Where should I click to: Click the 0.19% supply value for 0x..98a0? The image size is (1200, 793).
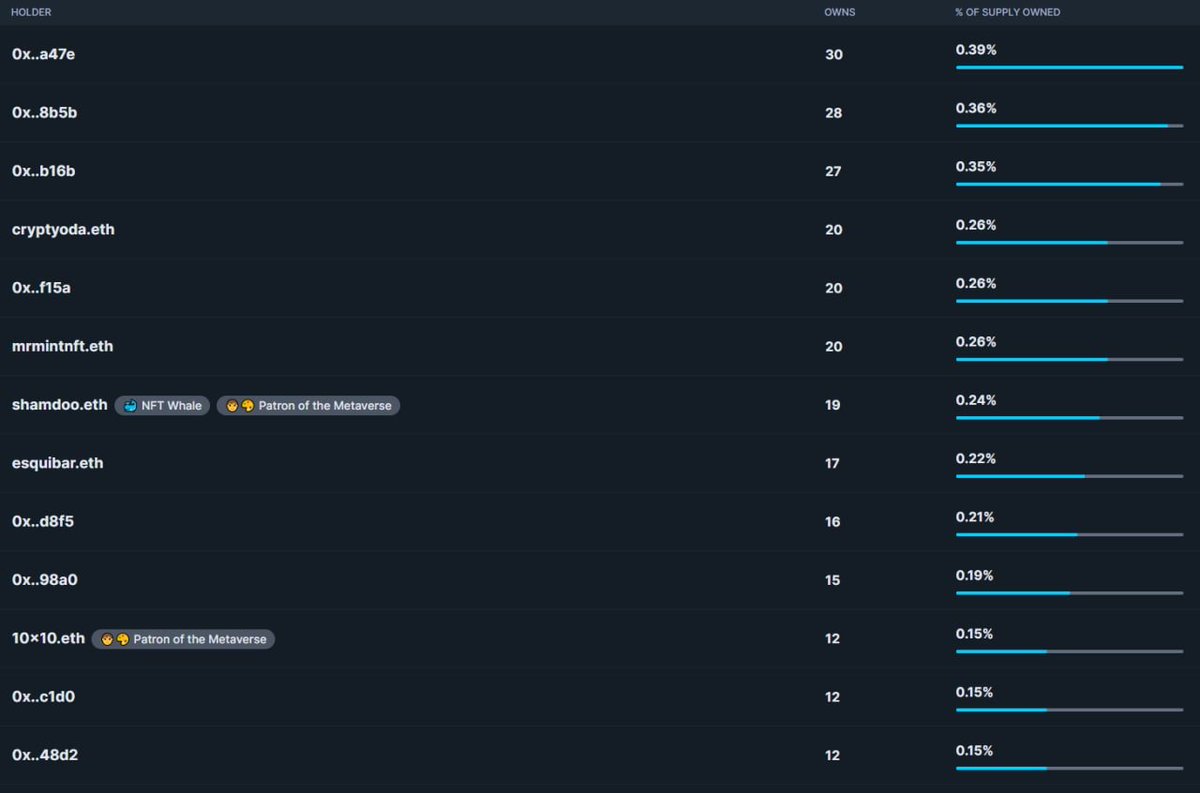(975, 575)
